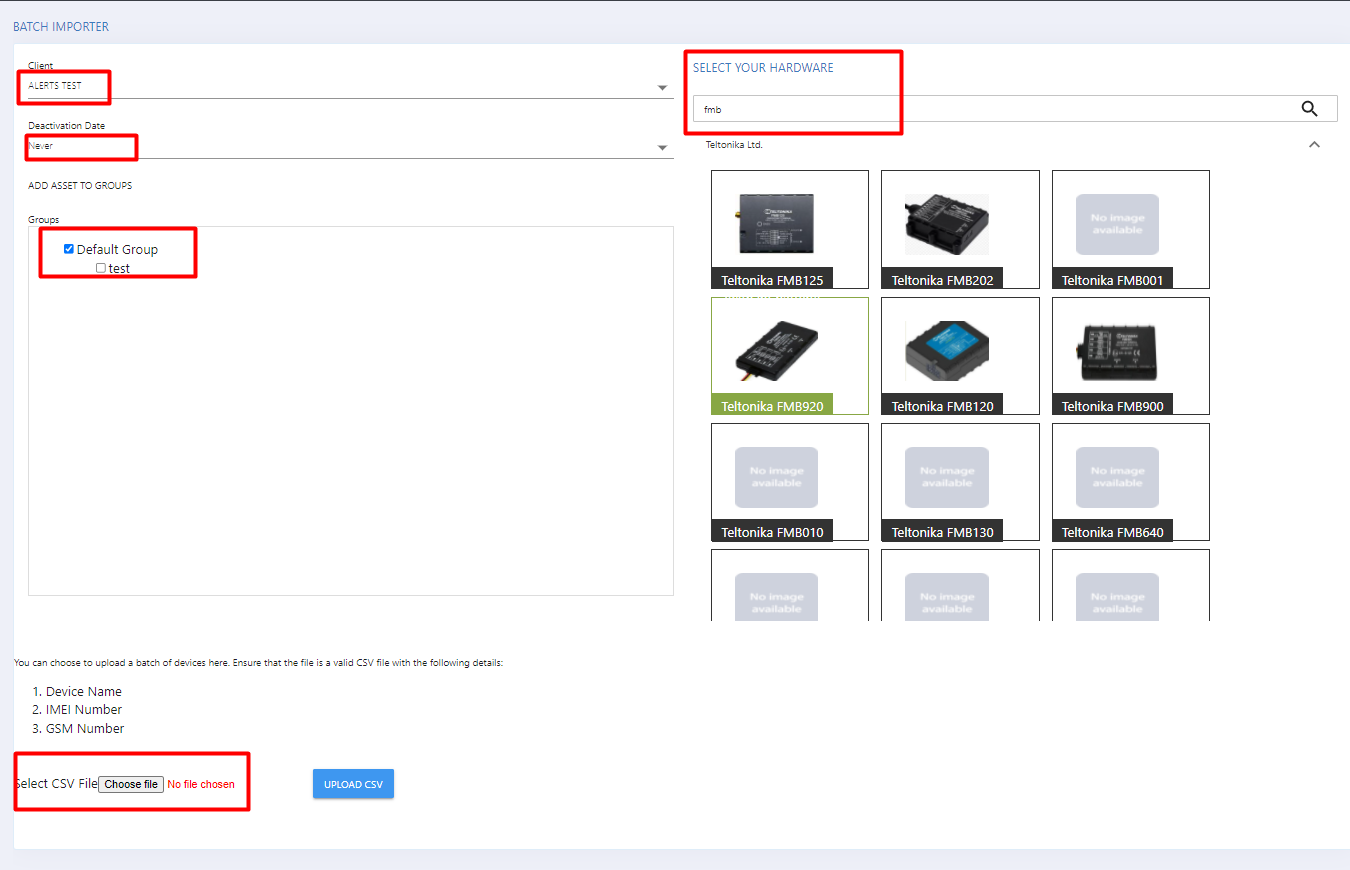Click the Device Name list item
The image size is (1350, 870).
(x=84, y=691)
